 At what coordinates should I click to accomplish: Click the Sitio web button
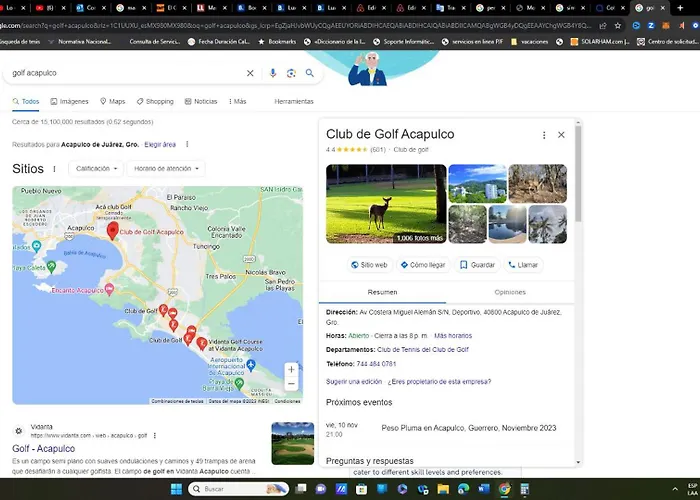(368, 265)
